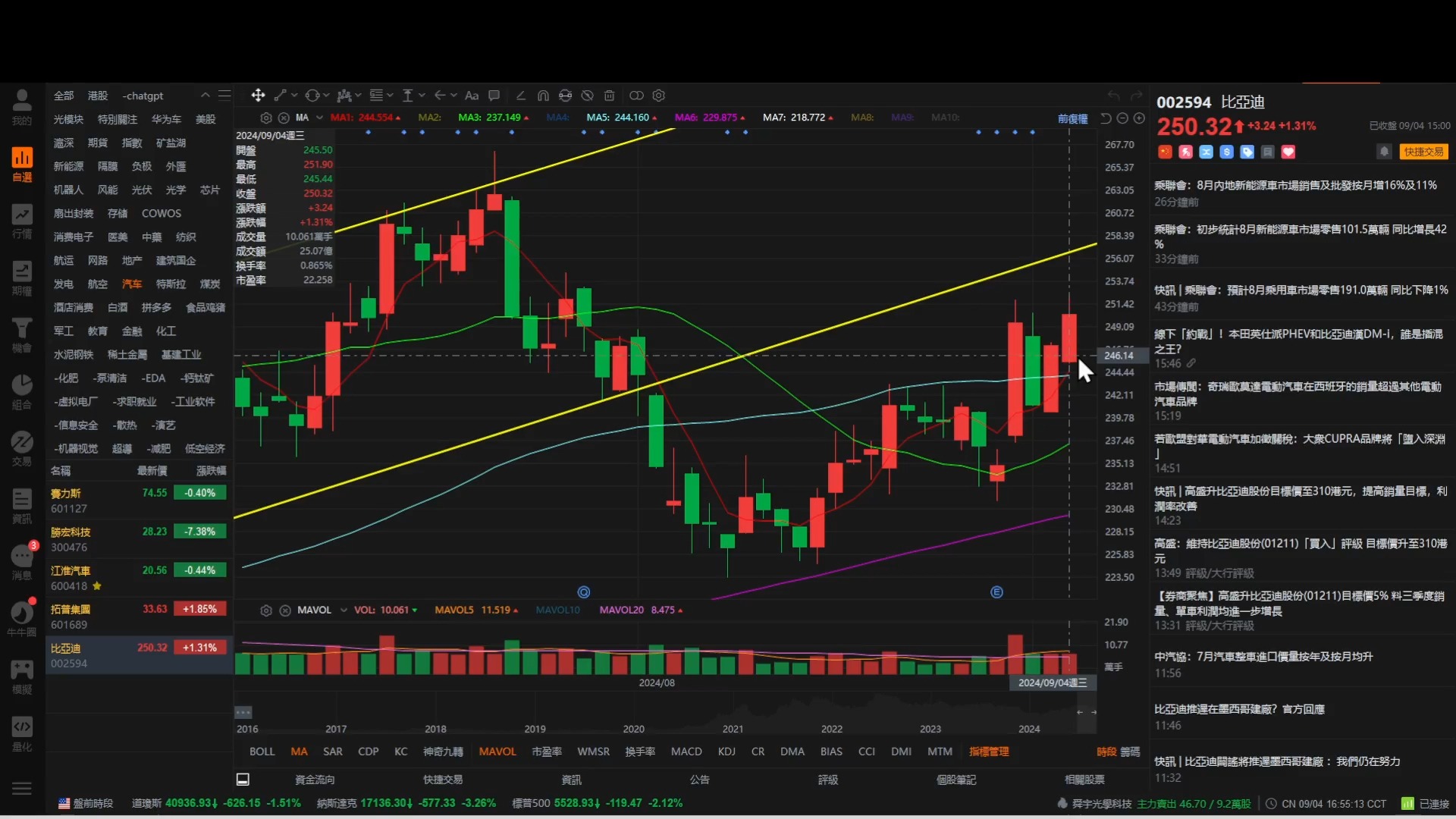Add a comment bubble annotation
The height and width of the screenshot is (819, 1456).
click(494, 96)
